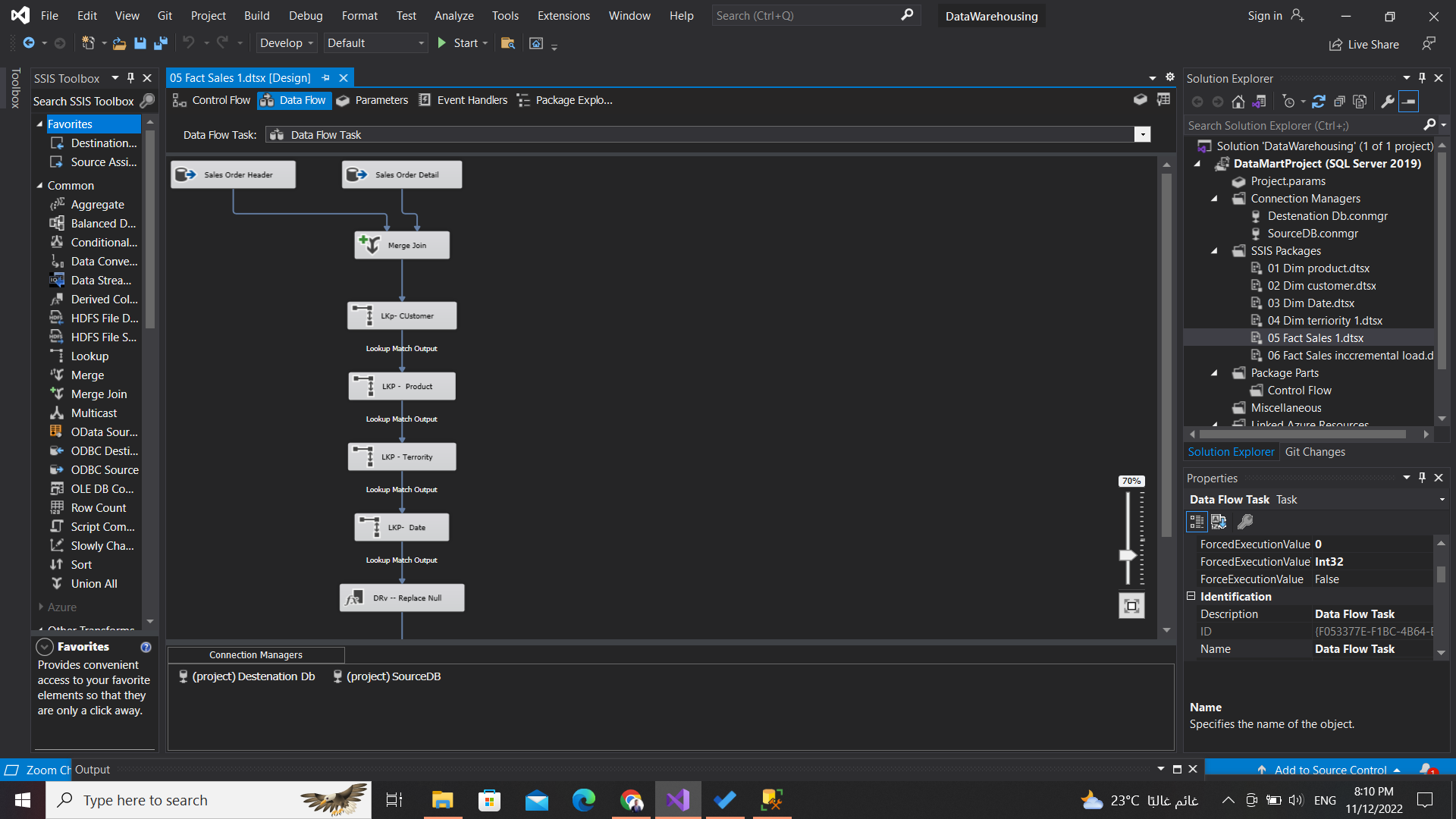Select the Lookup transformation from the toolbox

point(89,356)
